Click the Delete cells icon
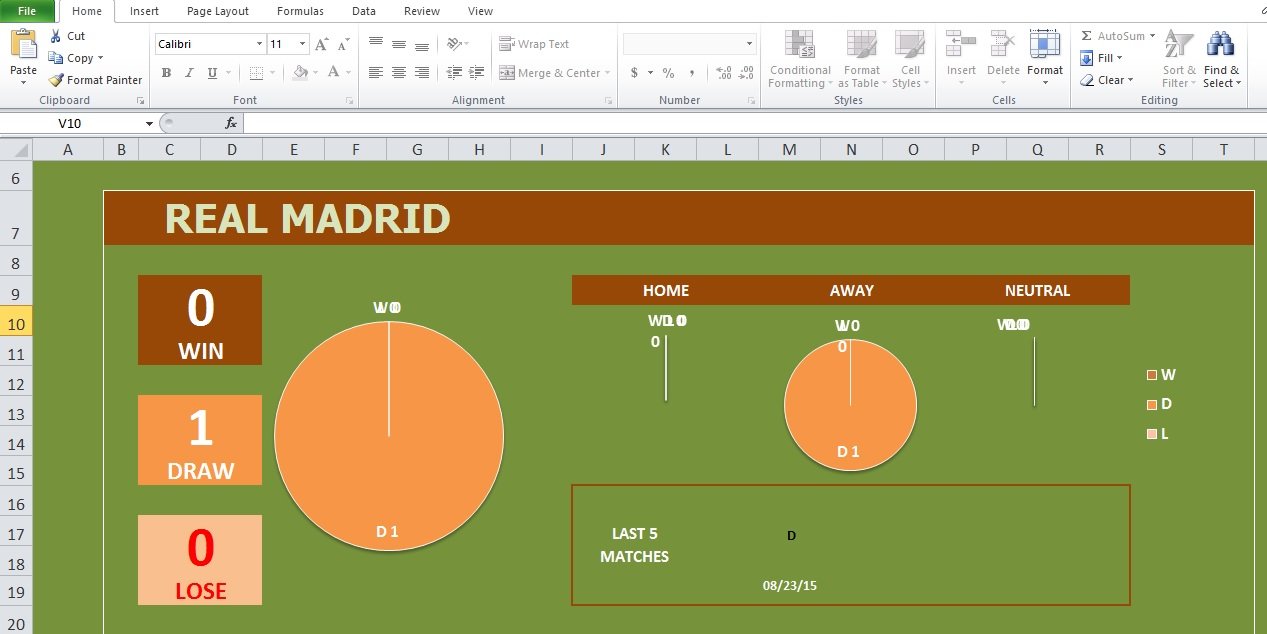 pos(1003,44)
